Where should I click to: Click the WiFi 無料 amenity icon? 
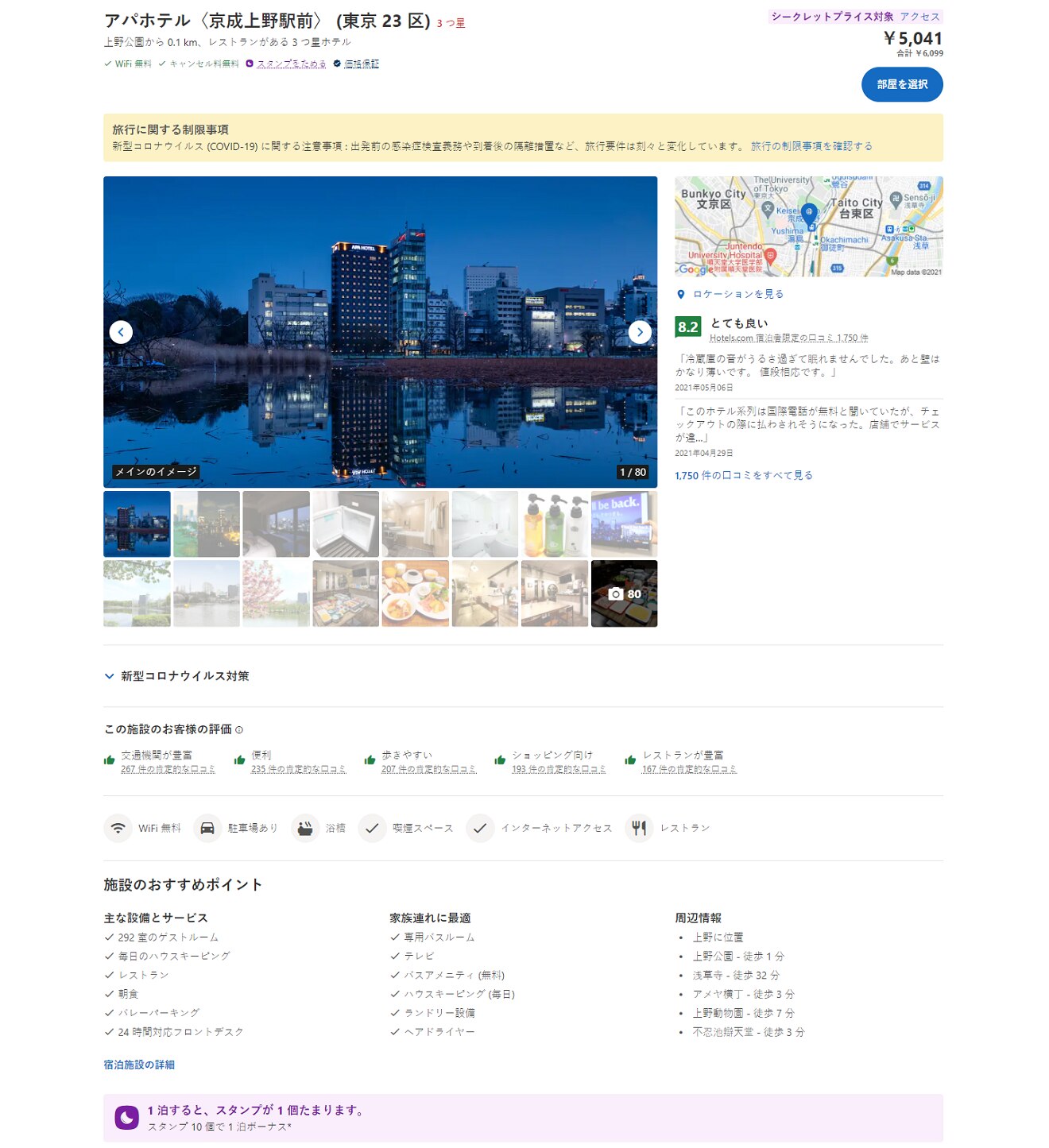pyautogui.click(x=118, y=828)
